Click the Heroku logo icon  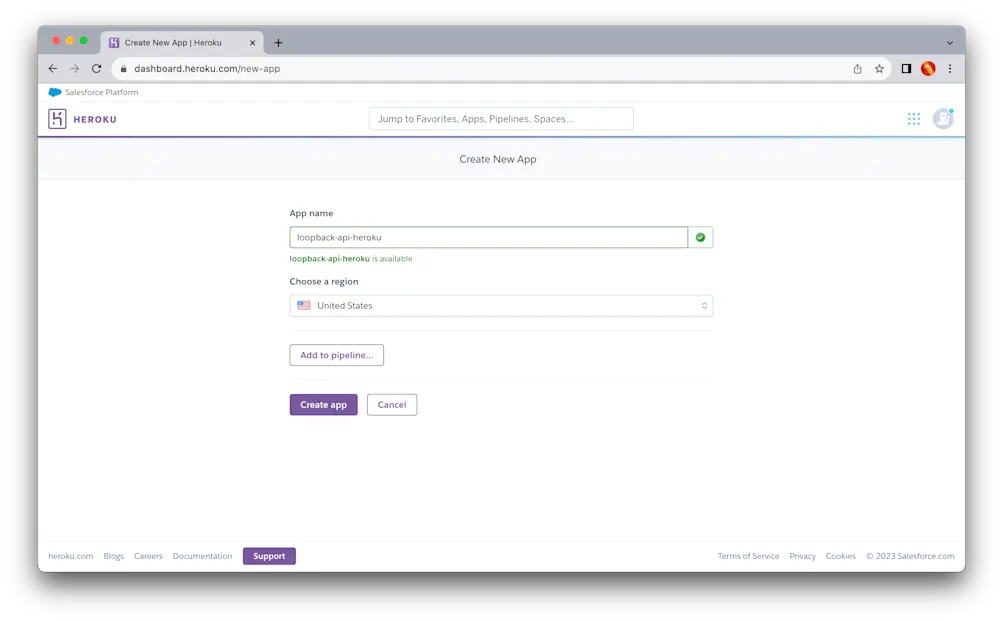coord(56,118)
